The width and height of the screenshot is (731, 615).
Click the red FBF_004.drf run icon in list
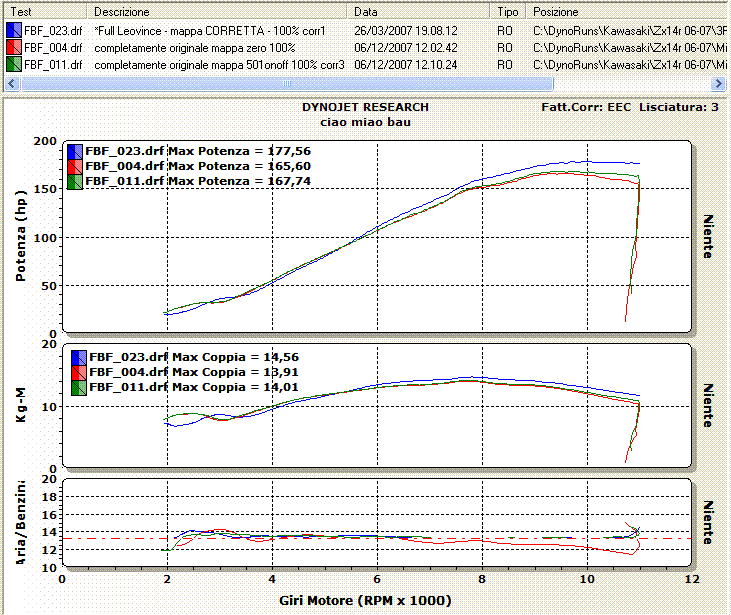click(x=13, y=47)
